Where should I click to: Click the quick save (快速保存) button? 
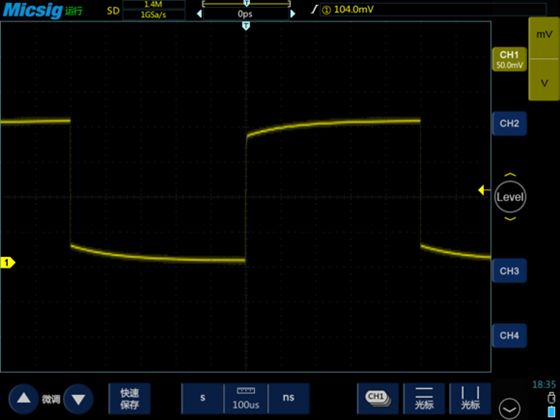129,399
